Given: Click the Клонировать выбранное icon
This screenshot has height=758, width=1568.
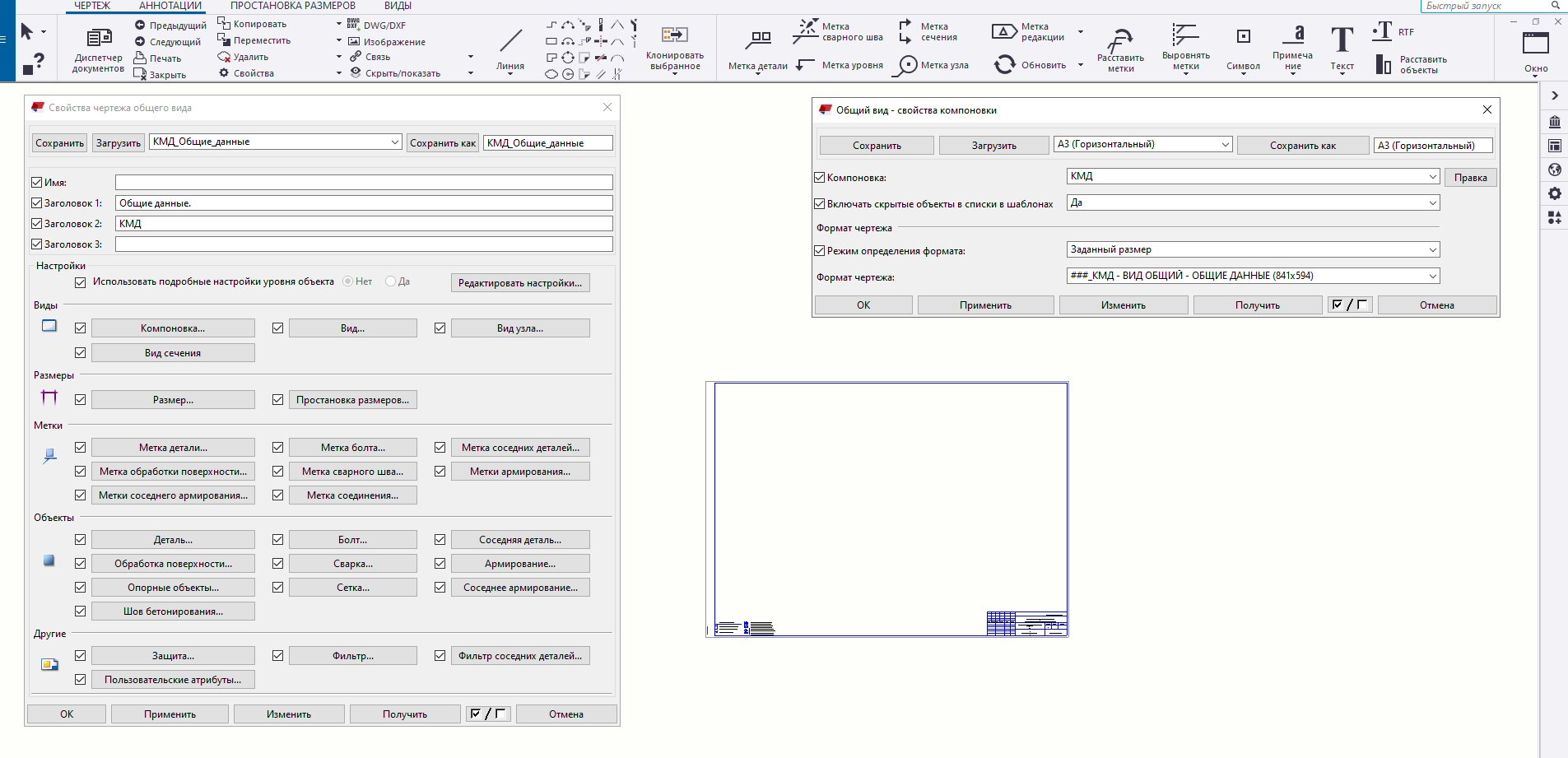Looking at the screenshot, I should (x=674, y=35).
